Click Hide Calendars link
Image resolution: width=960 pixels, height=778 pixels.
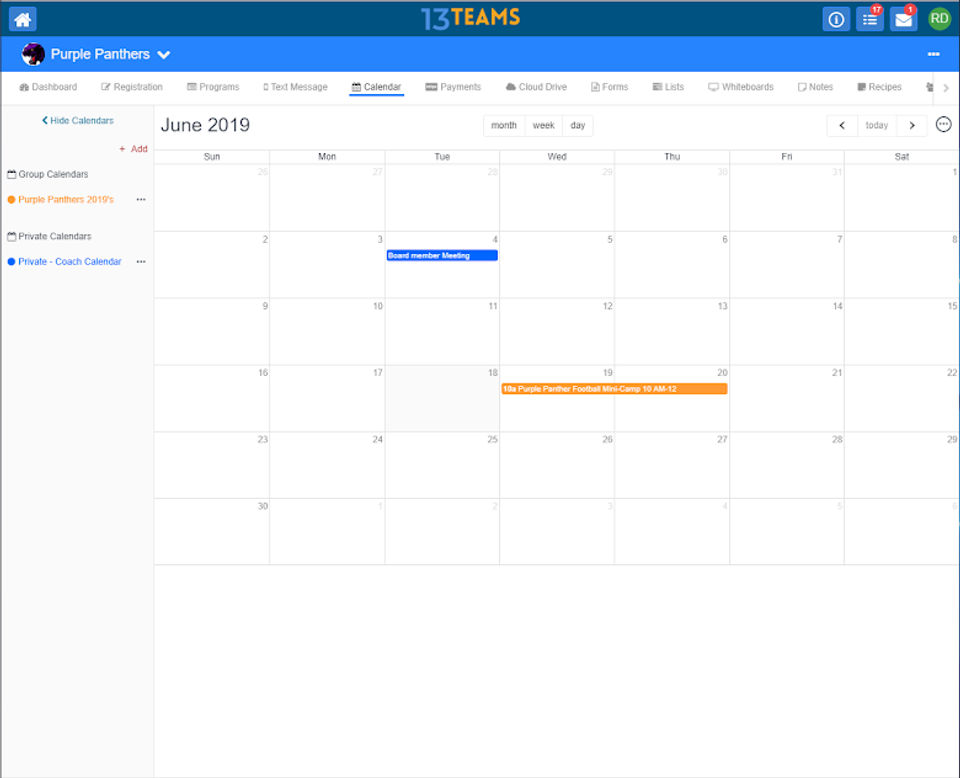(x=78, y=121)
